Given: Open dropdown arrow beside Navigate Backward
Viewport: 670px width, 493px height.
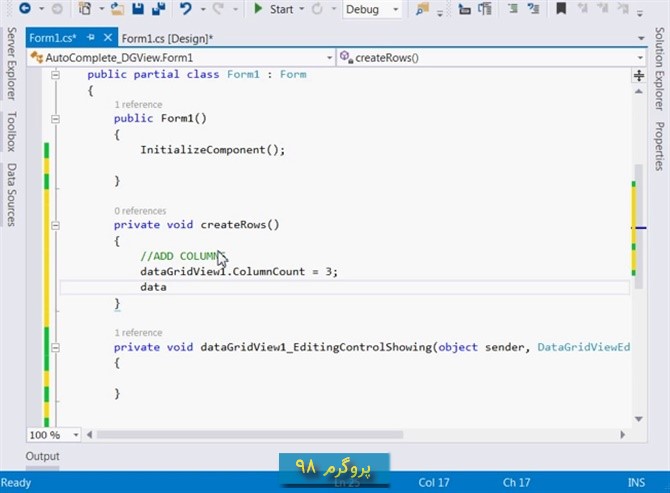Looking at the screenshot, I should click(x=41, y=9).
